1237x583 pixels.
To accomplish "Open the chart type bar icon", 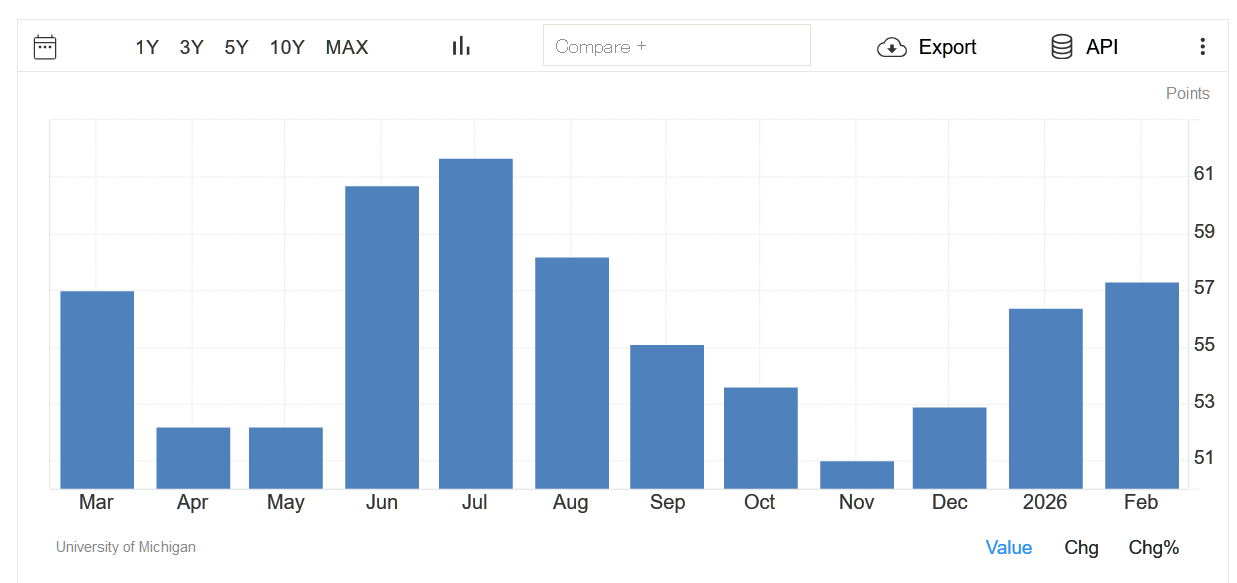I will point(461,46).
